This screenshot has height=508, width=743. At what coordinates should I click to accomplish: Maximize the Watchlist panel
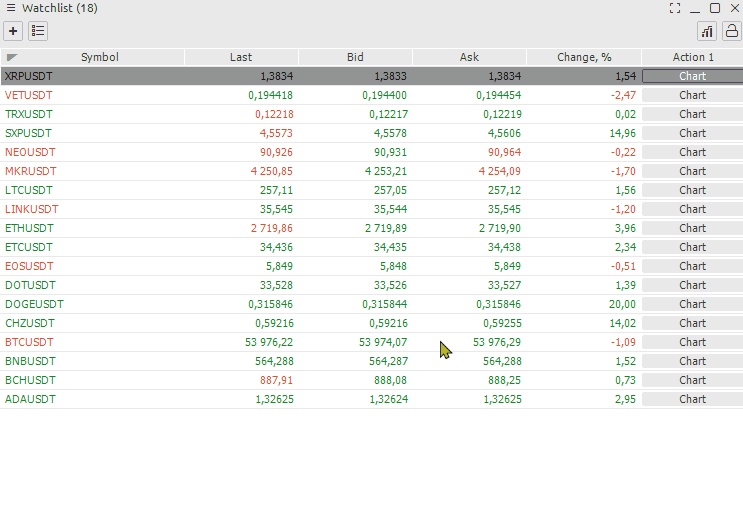click(715, 8)
